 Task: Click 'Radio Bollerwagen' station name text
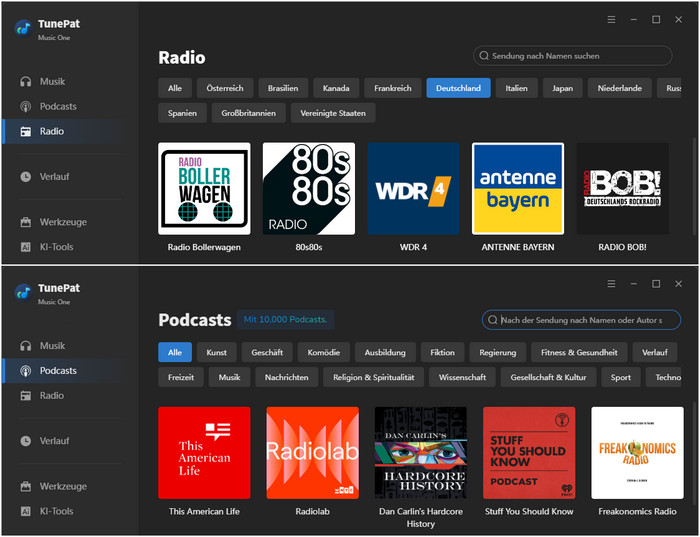coord(204,247)
